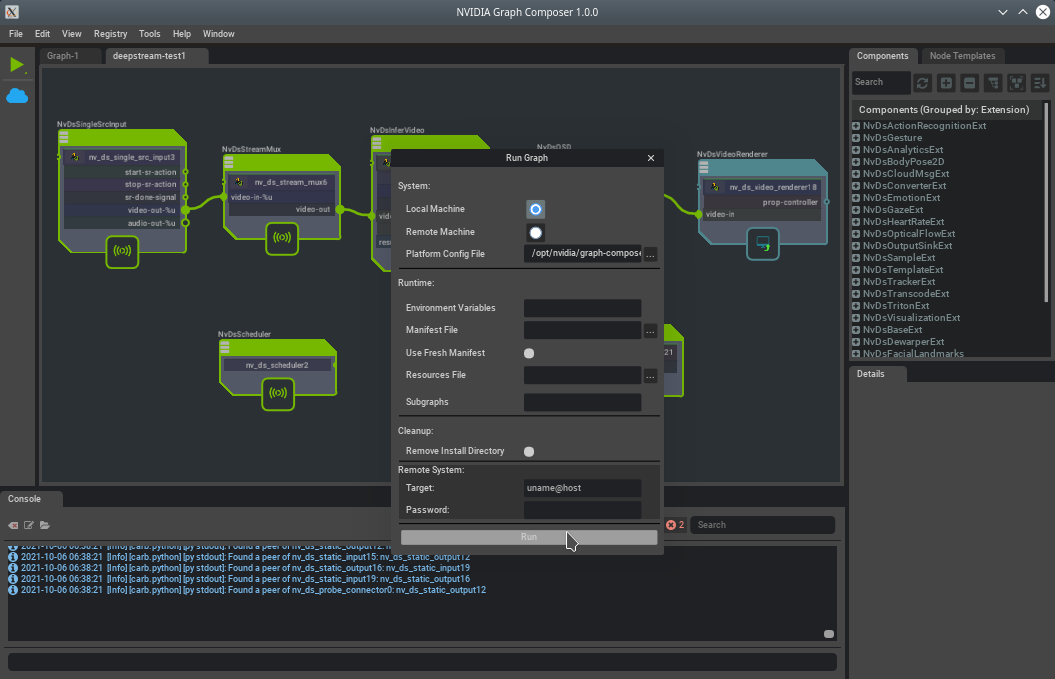This screenshot has height=679, width=1055.
Task: Expand the NvDsBaseExt component group
Action: (856, 330)
